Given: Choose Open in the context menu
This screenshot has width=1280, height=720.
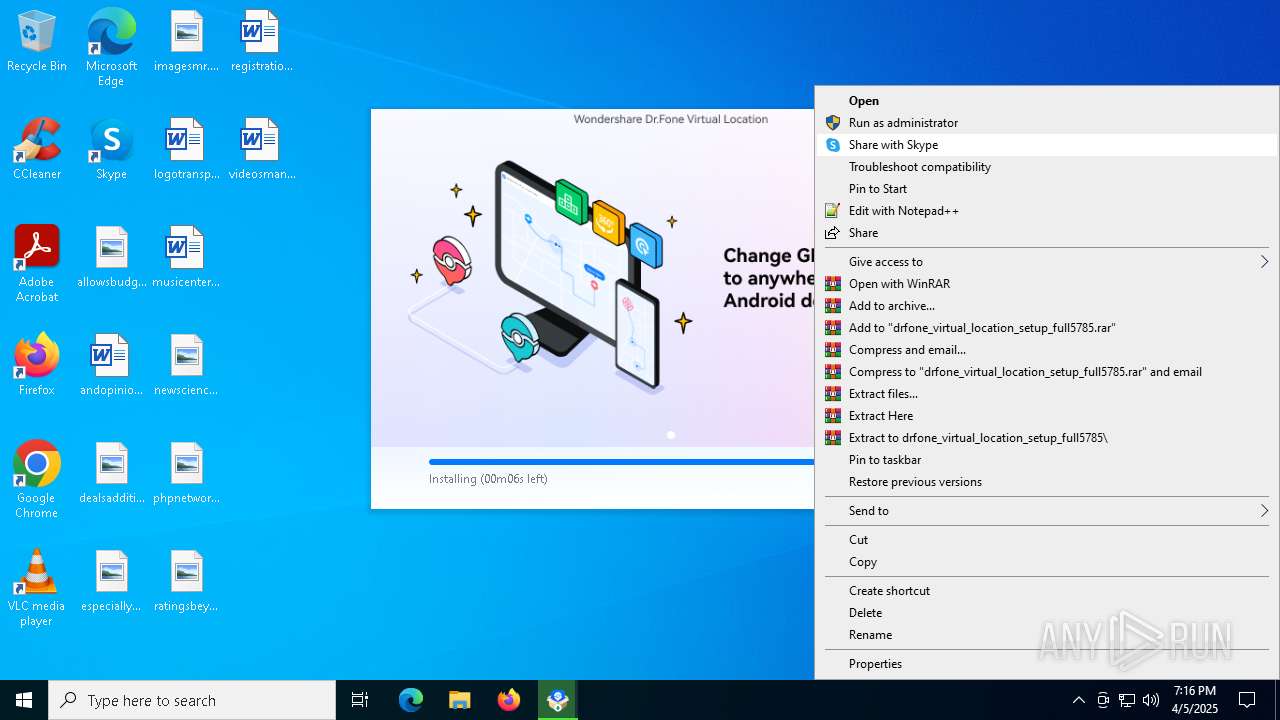Looking at the screenshot, I should tap(1049, 100).
